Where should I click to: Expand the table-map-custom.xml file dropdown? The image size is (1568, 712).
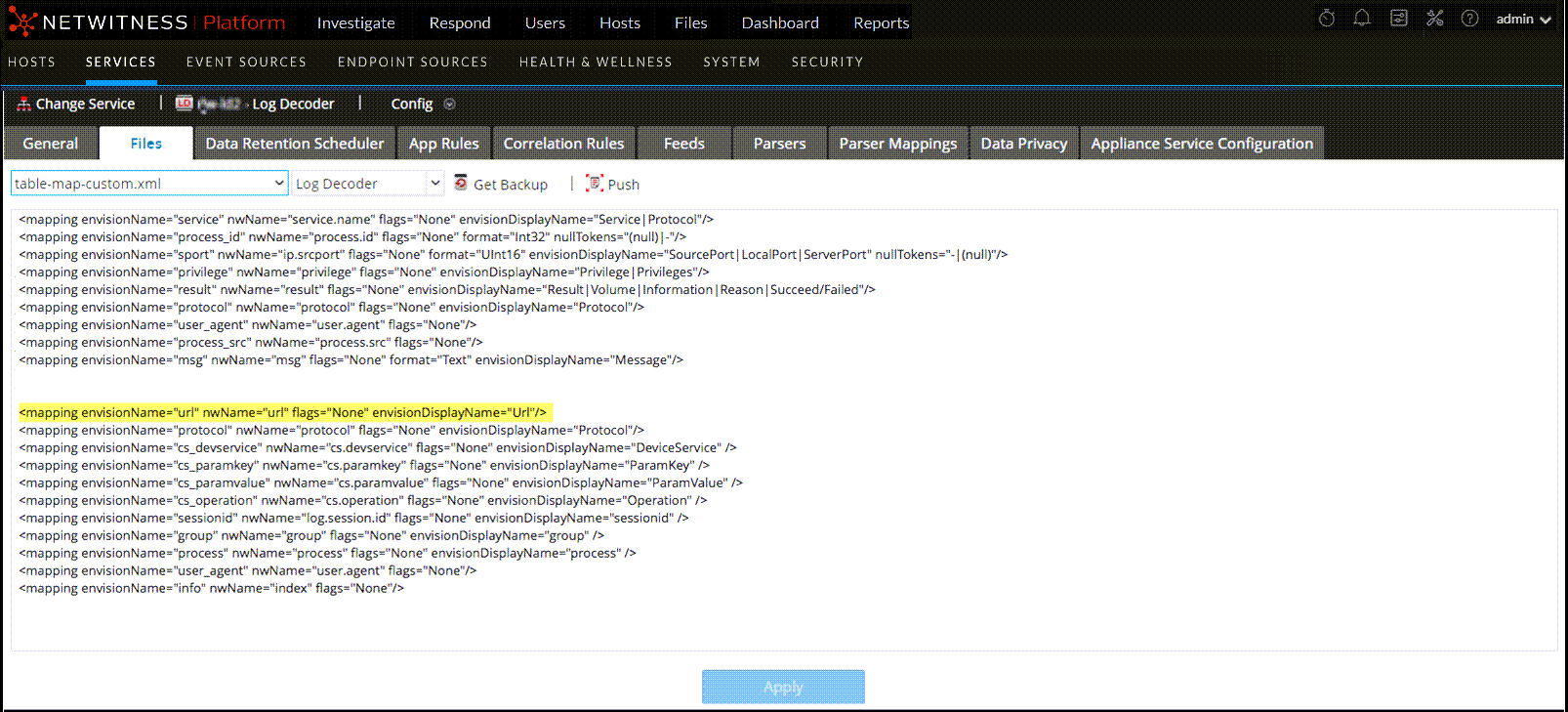pyautogui.click(x=278, y=184)
